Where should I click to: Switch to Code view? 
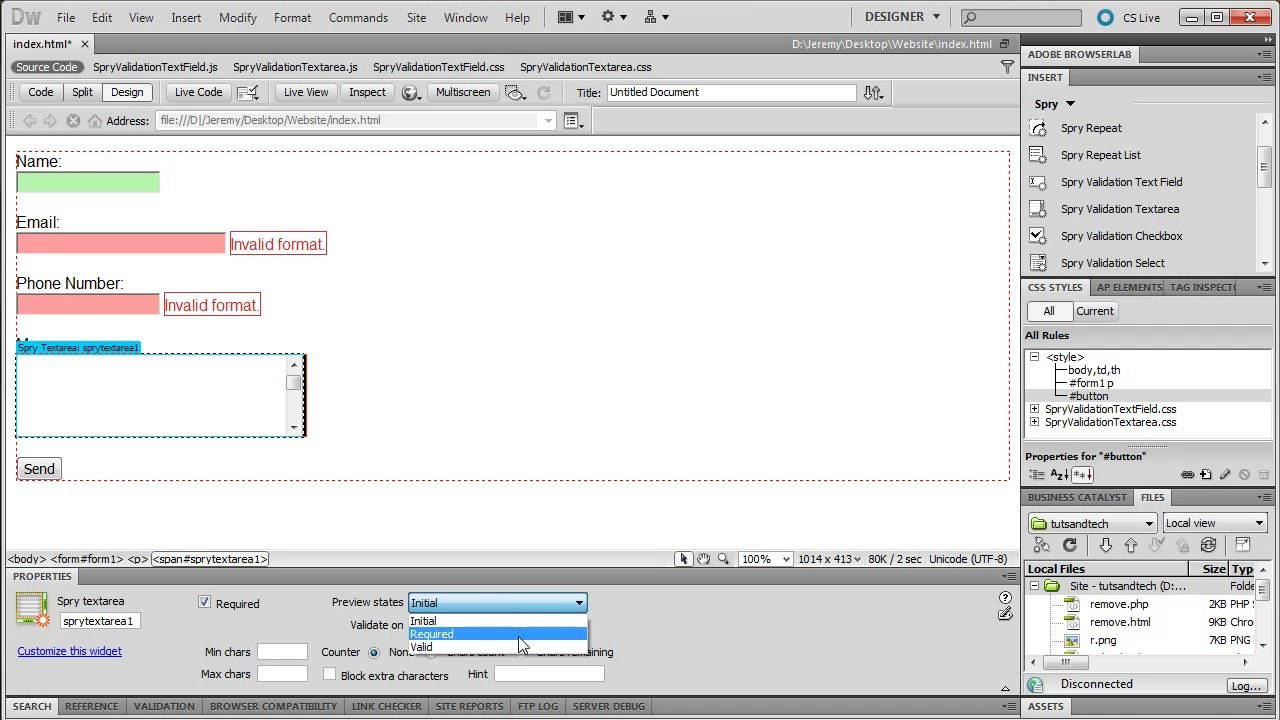41,92
